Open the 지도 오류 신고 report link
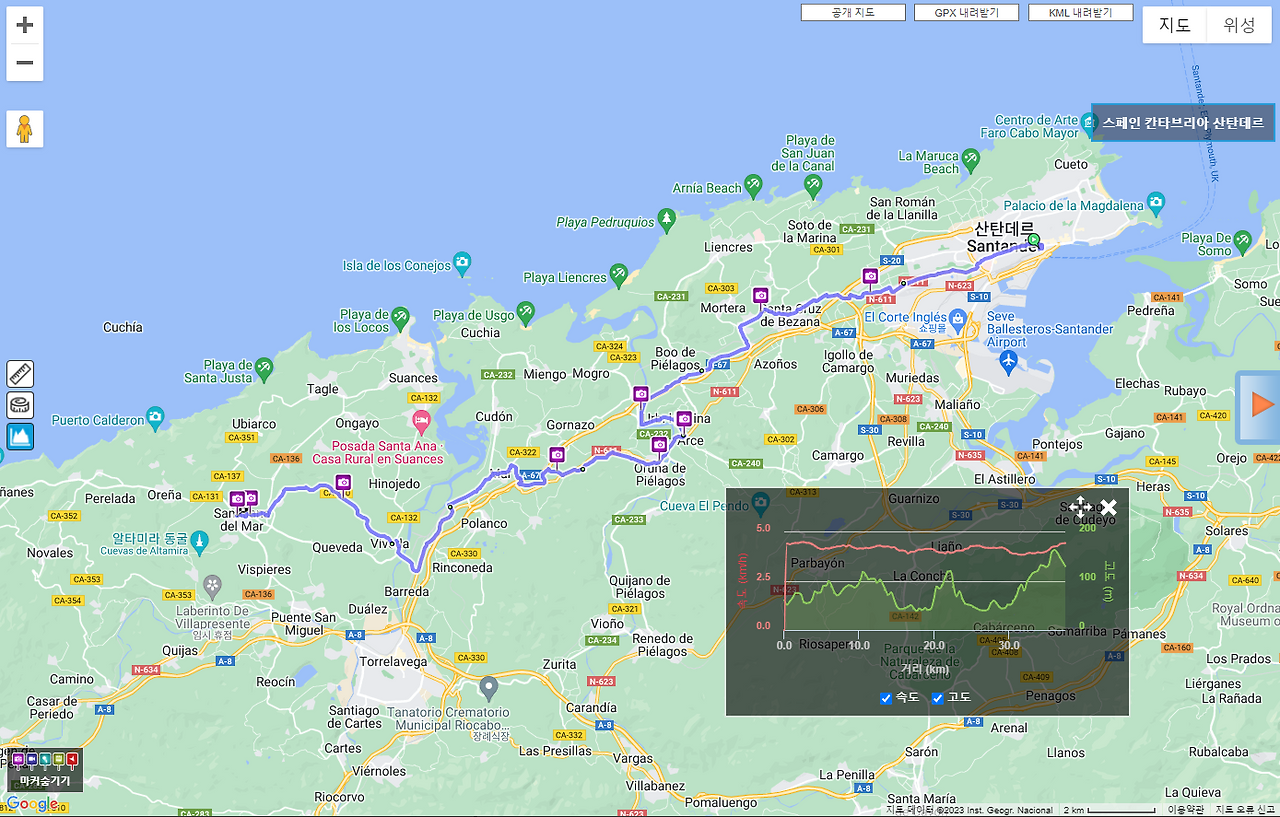 (1245, 810)
